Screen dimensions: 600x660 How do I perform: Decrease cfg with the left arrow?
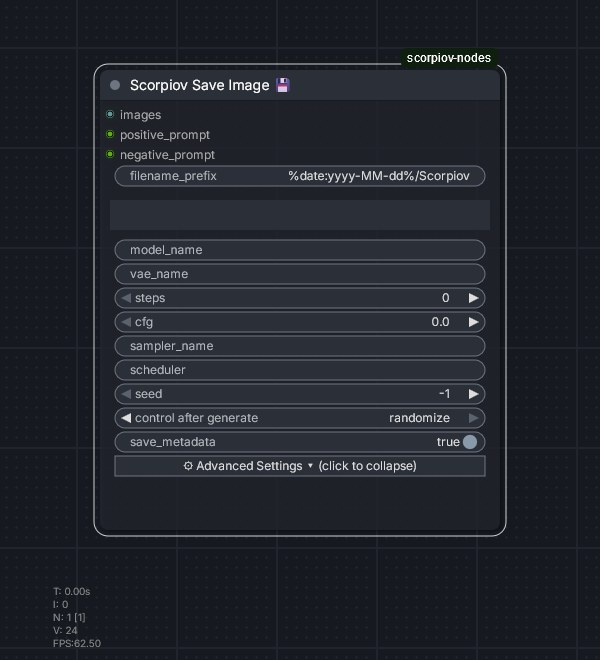click(x=125, y=322)
